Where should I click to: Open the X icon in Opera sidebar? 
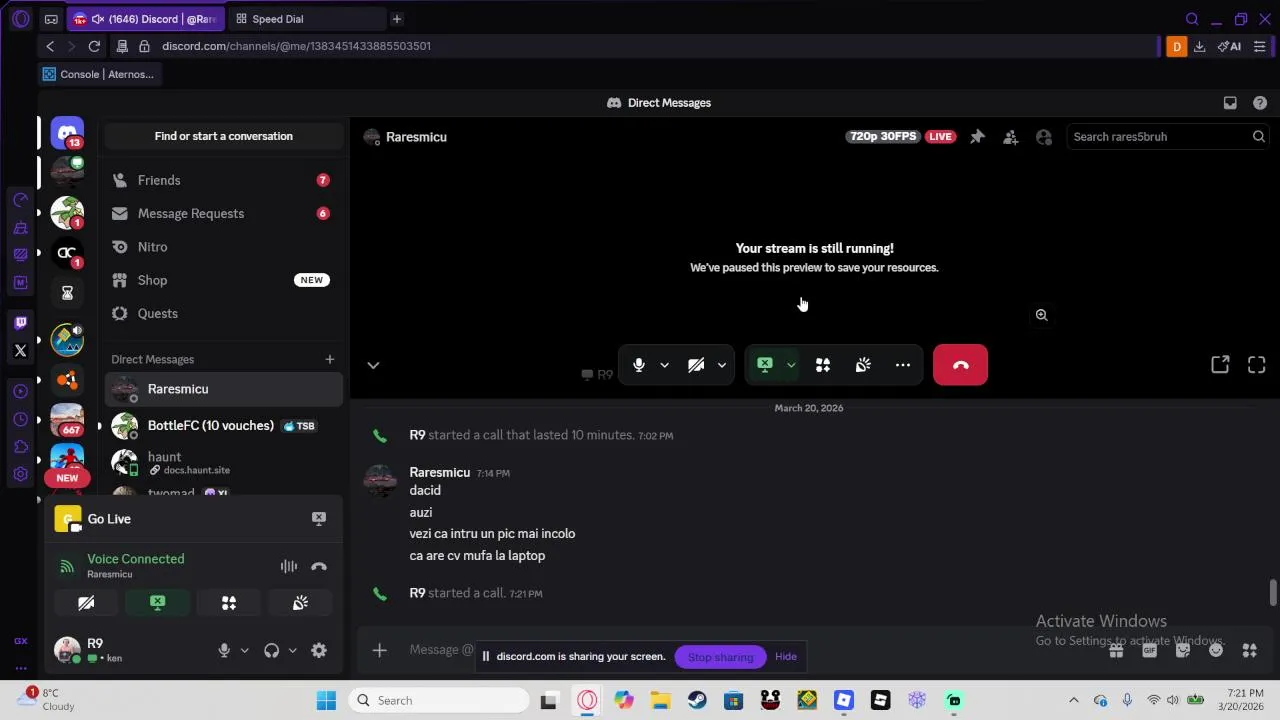20,351
